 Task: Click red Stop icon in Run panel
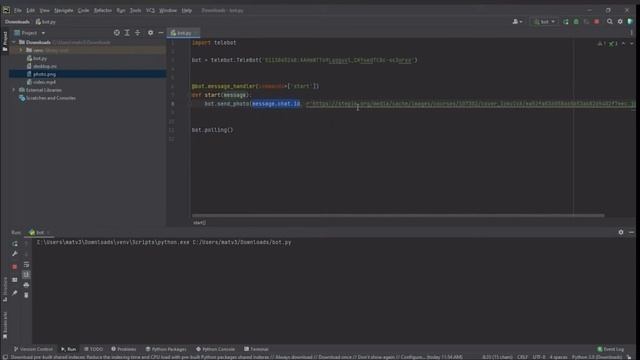point(15,267)
